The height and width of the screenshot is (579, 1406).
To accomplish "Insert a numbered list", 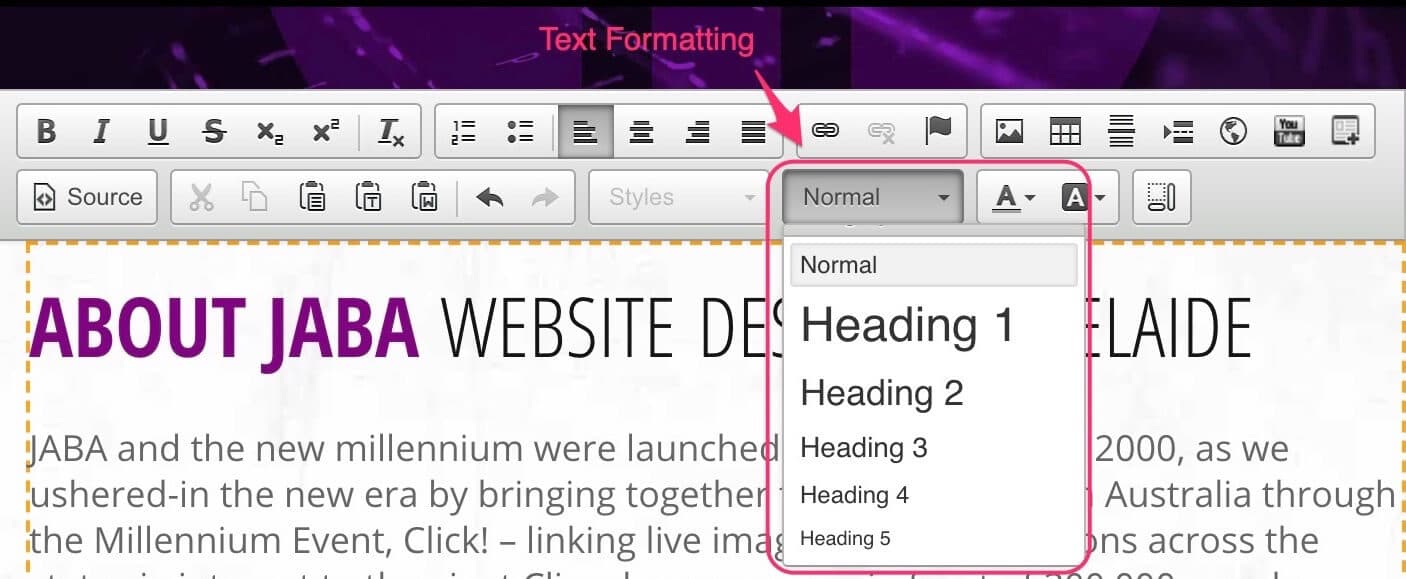I will pos(464,131).
